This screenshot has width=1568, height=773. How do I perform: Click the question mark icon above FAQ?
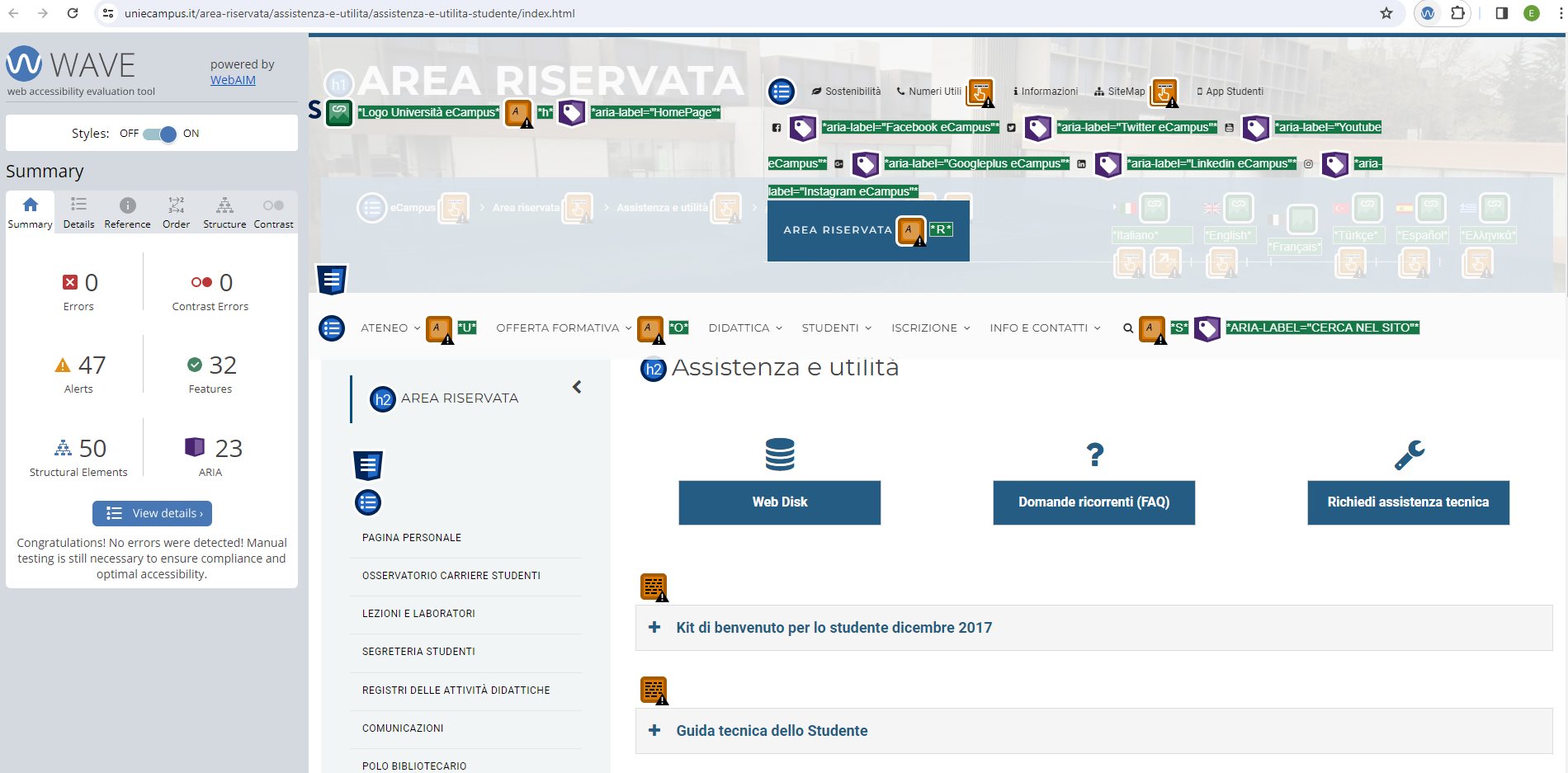click(1094, 454)
